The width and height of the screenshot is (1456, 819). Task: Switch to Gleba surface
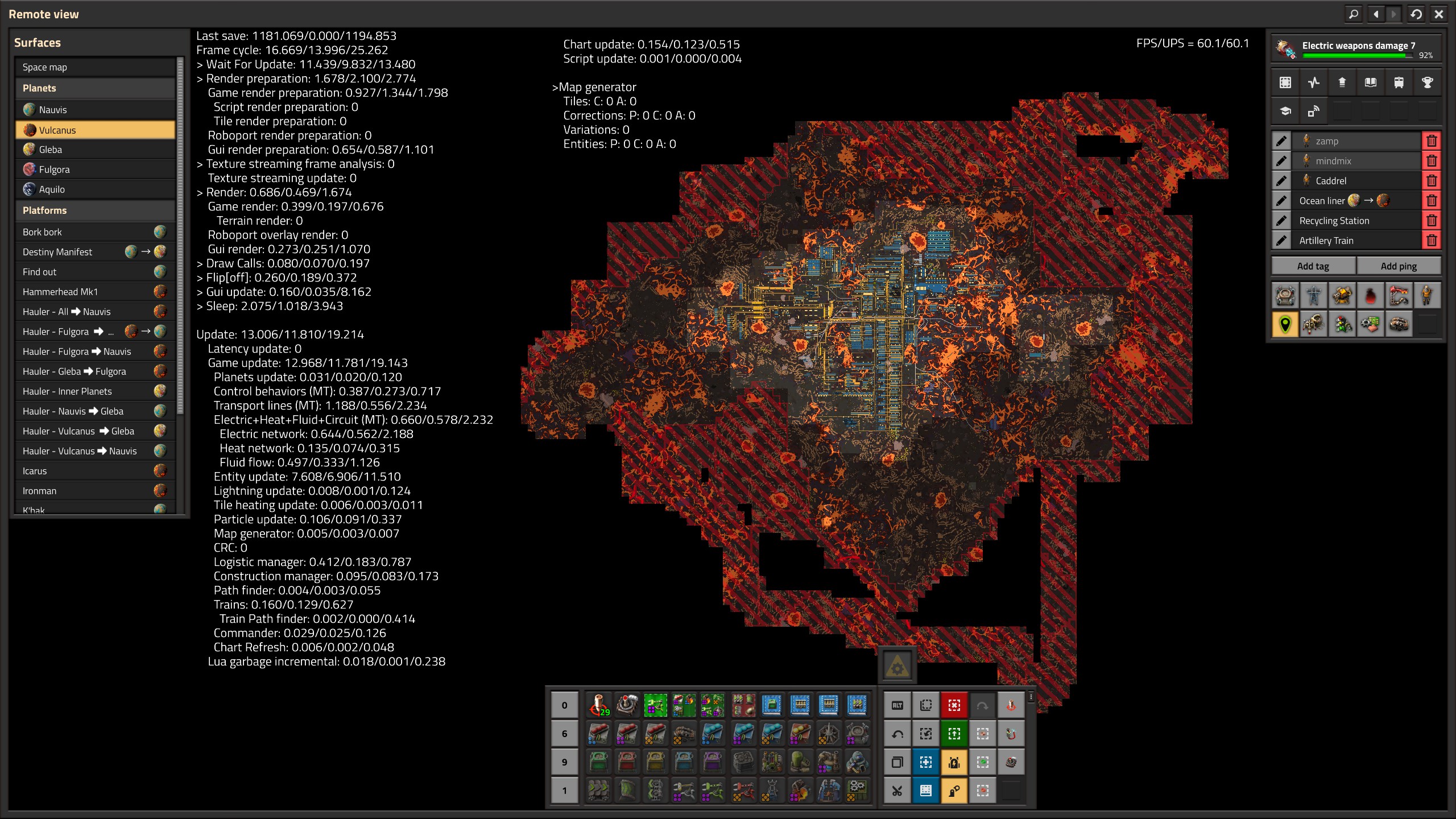(x=96, y=150)
